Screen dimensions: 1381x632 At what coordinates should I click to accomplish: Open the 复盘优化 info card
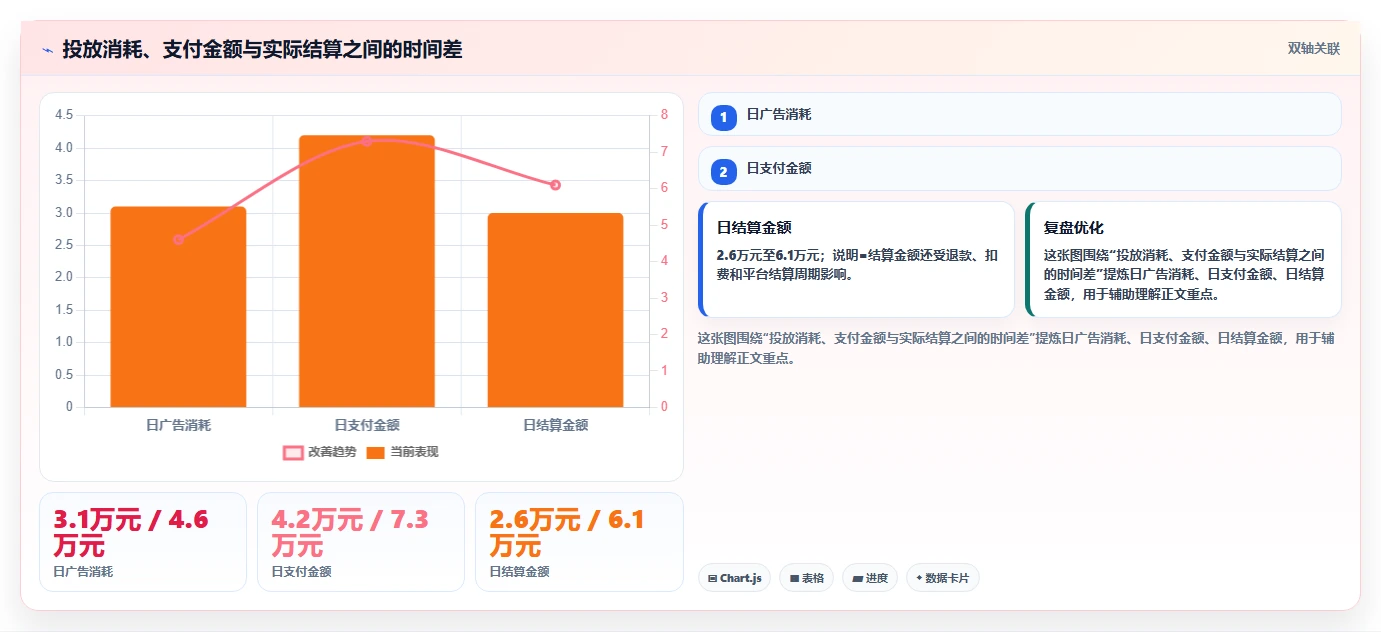(1183, 259)
